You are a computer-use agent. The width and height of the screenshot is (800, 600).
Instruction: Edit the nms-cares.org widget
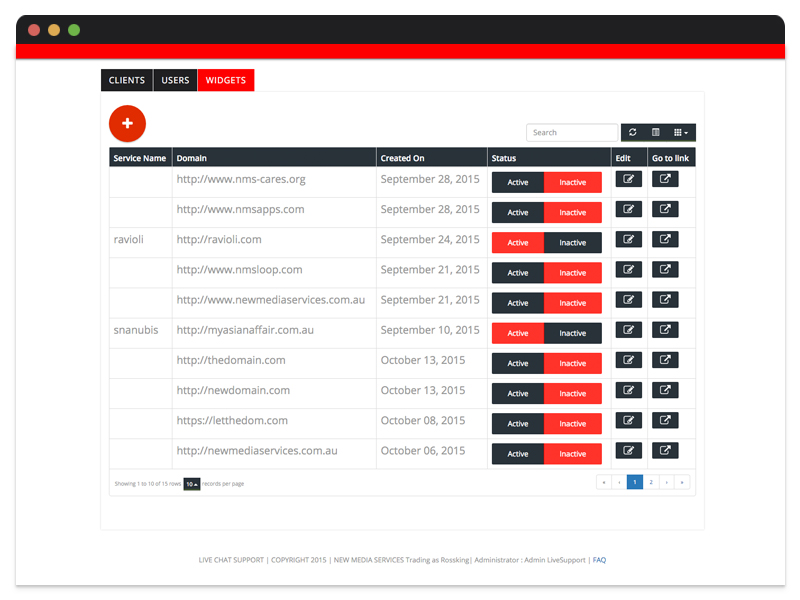(628, 180)
